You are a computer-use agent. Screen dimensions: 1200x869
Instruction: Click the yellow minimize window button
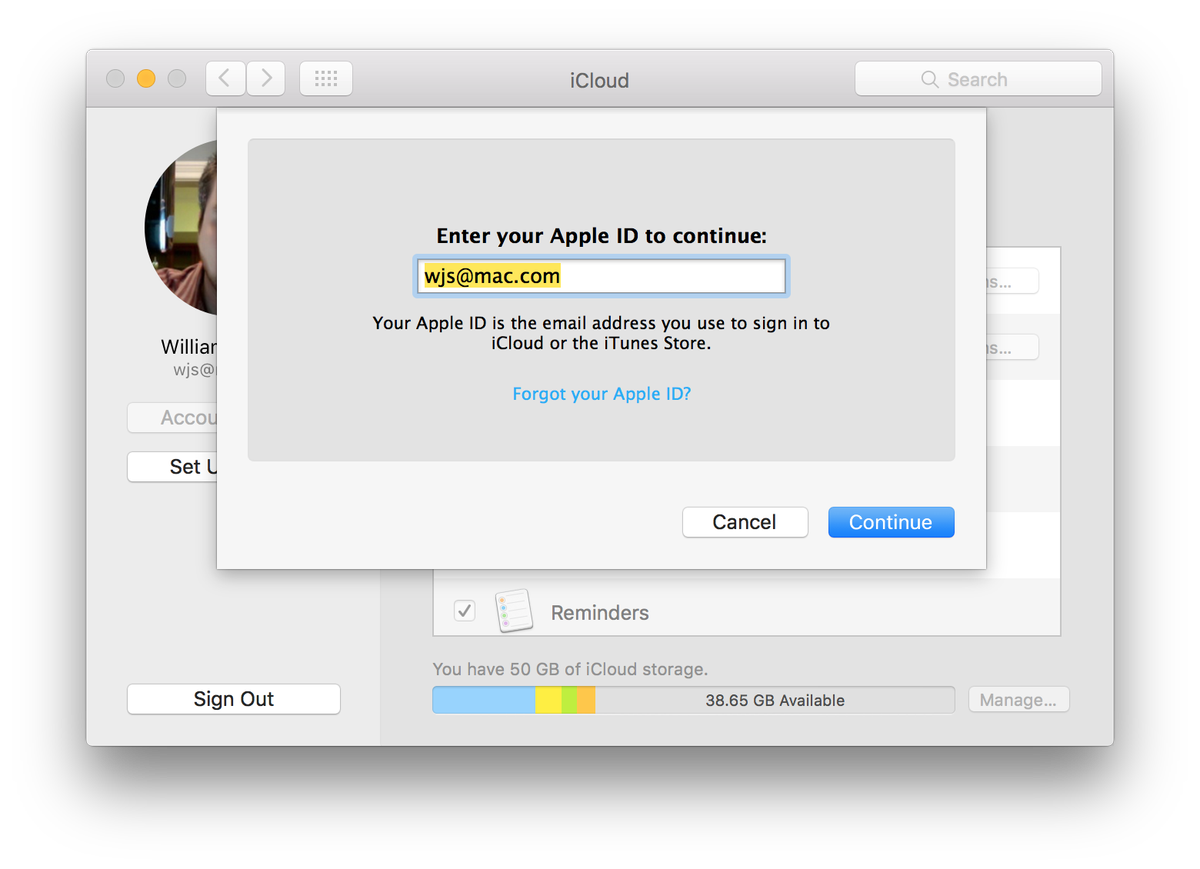pyautogui.click(x=146, y=79)
